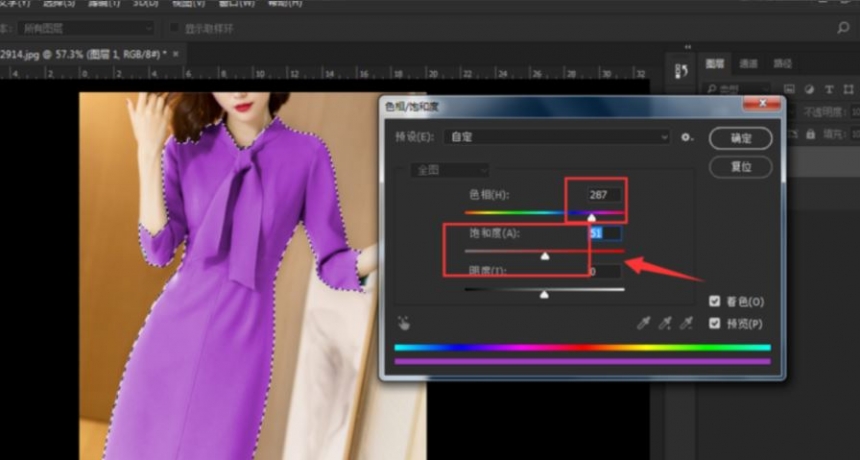This screenshot has height=460, width=860.
Task: Toggle the 预览(P) preview checkbox
Action: [x=714, y=323]
